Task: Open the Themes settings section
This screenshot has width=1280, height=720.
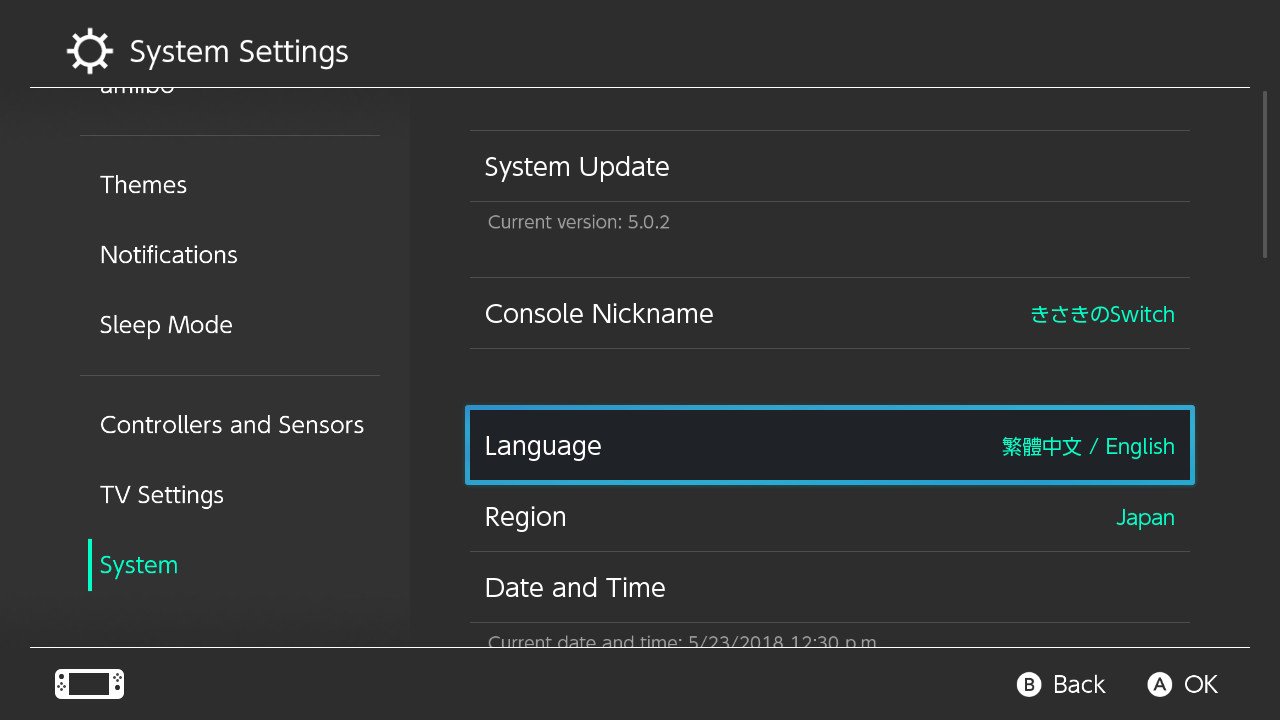Action: click(143, 185)
